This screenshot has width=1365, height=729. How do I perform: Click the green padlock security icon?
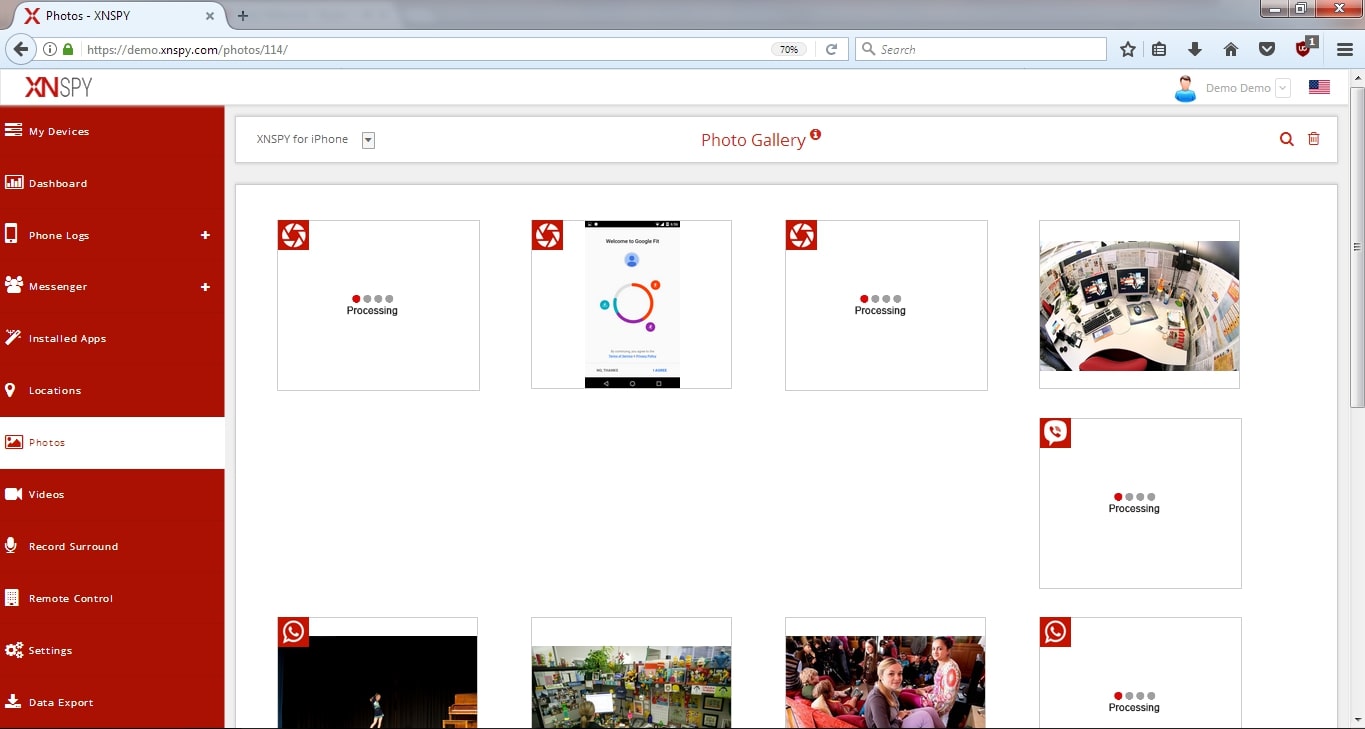[68, 49]
